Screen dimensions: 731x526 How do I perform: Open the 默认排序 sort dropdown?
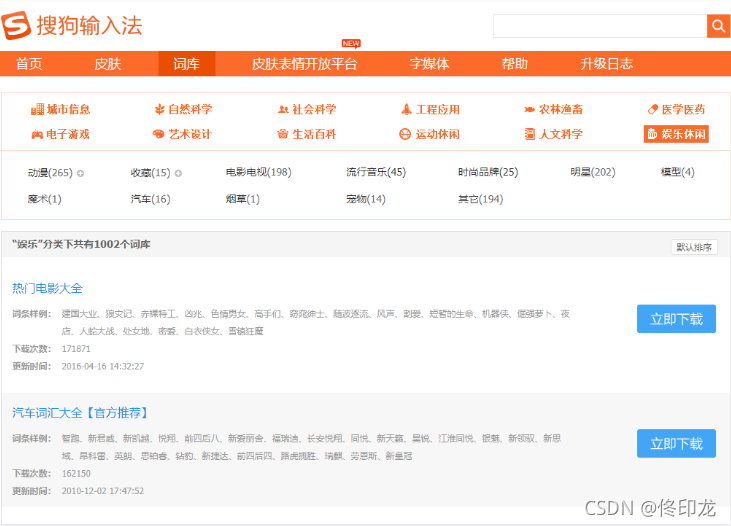coord(694,247)
